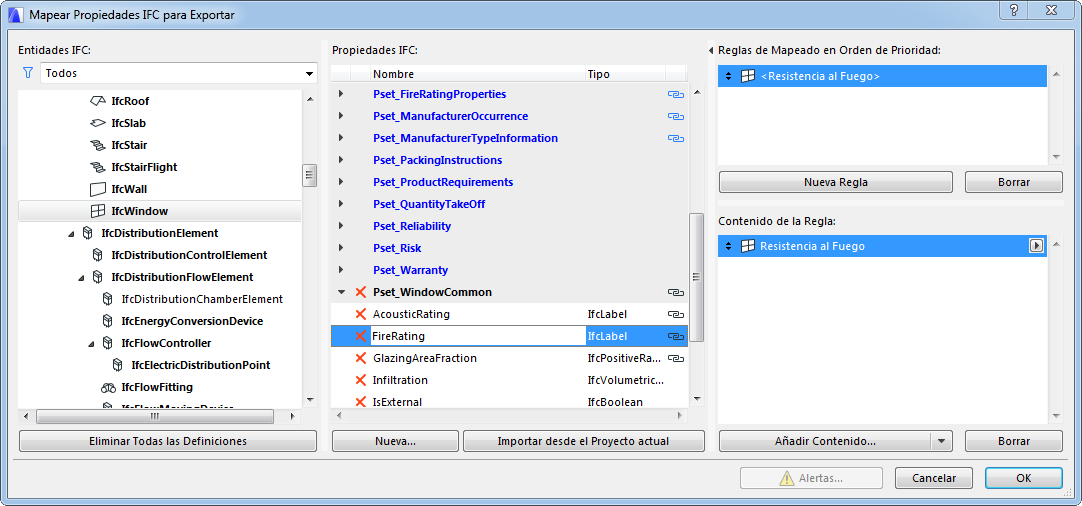Select the <Resistencia al Fuego> mapping rule
This screenshot has width=1082, height=506.
pyautogui.click(x=882, y=76)
